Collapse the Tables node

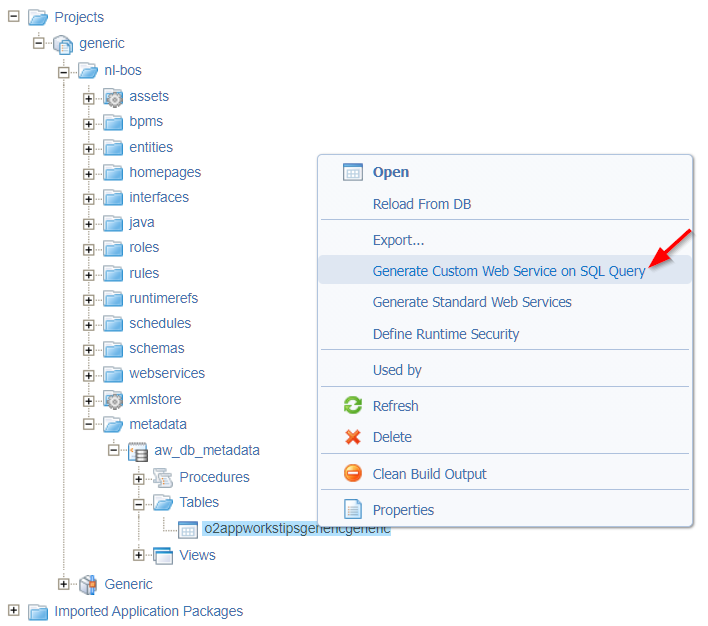pos(139,503)
